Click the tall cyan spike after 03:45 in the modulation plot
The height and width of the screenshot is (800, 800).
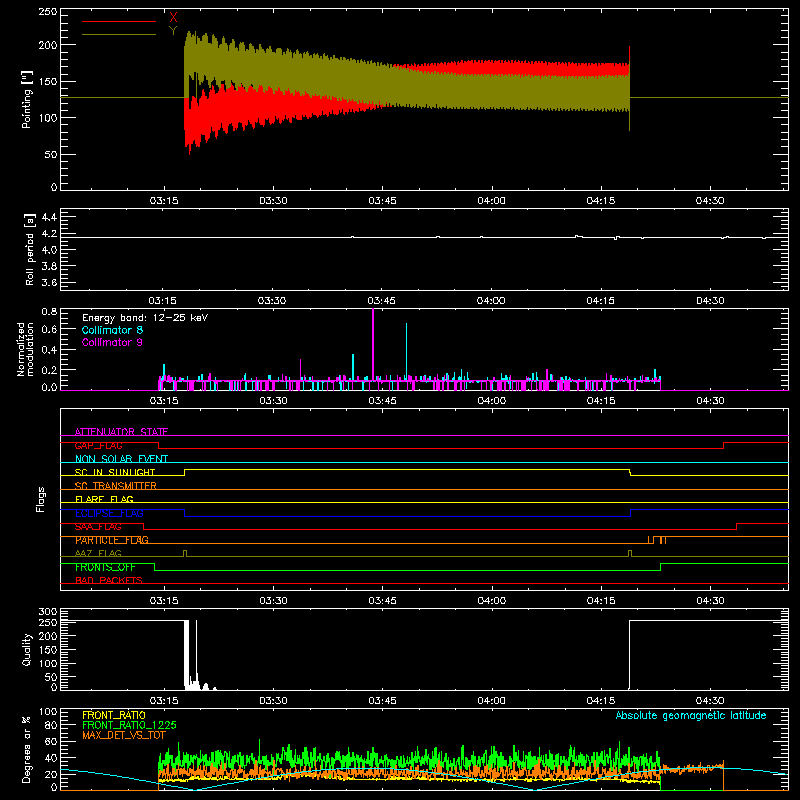(407, 352)
